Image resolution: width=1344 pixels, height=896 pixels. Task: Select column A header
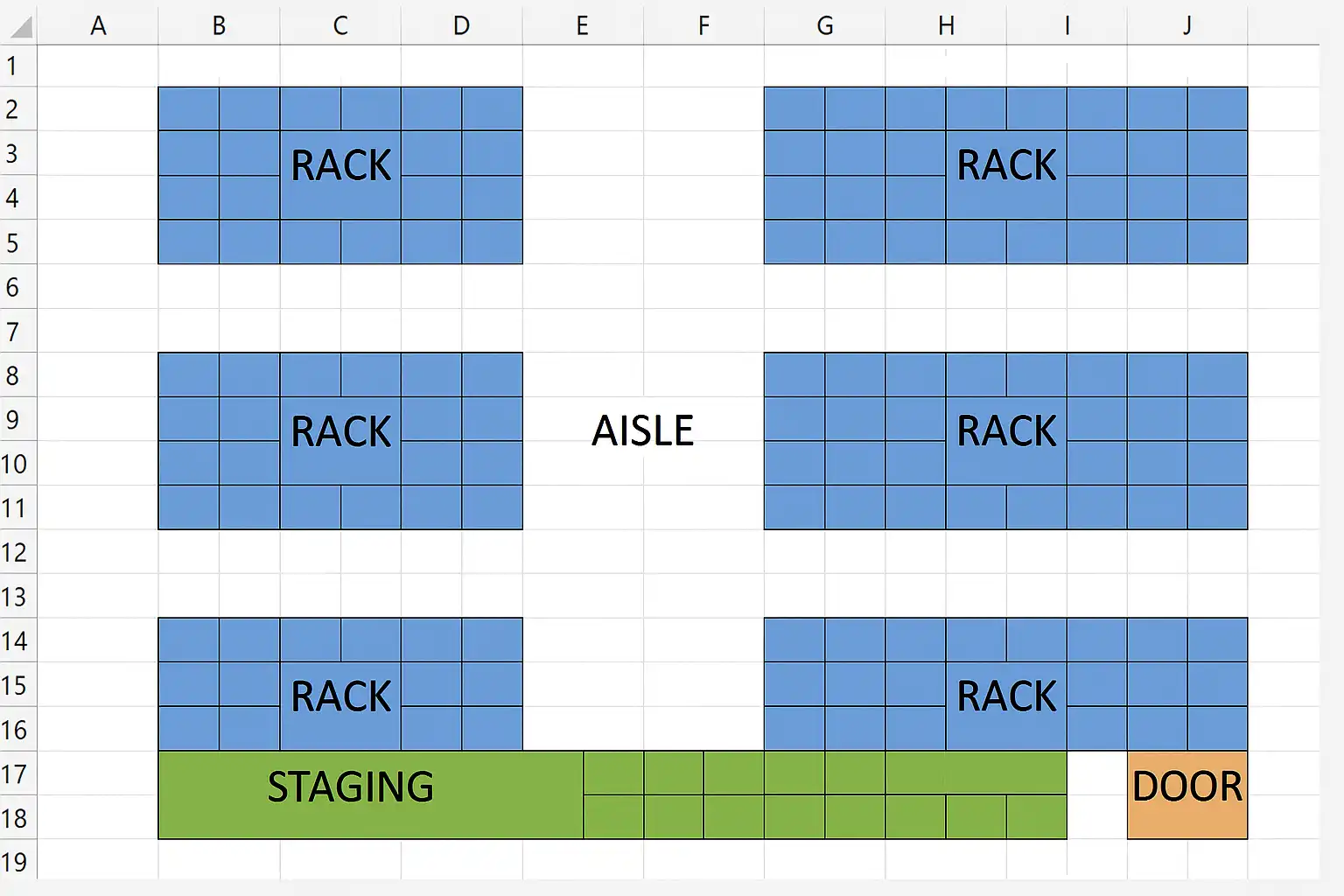point(98,25)
